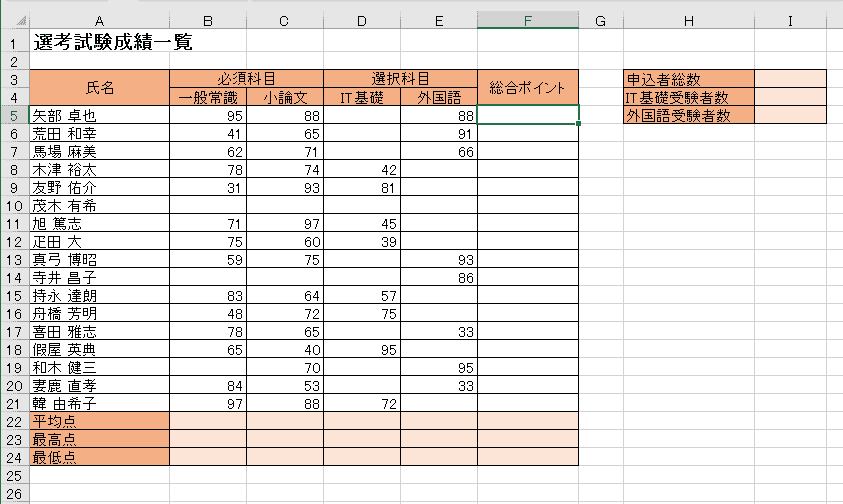Click name cell 妻鹿 直孝
843x504 pixels.
(x=99, y=386)
